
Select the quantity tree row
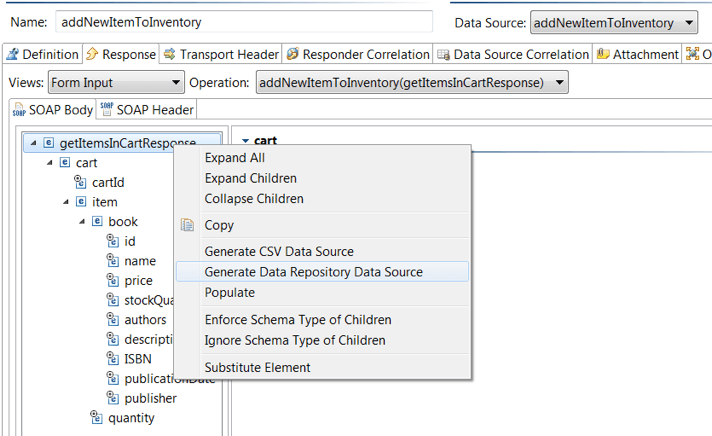click(x=123, y=417)
